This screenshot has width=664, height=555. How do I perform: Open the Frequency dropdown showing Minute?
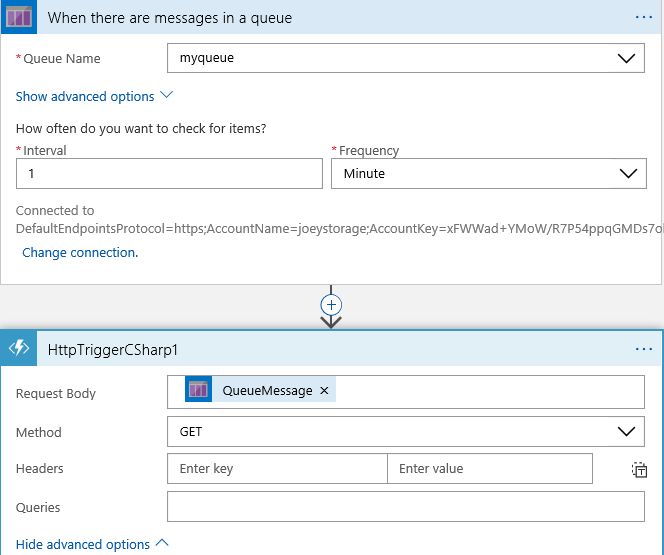click(489, 174)
